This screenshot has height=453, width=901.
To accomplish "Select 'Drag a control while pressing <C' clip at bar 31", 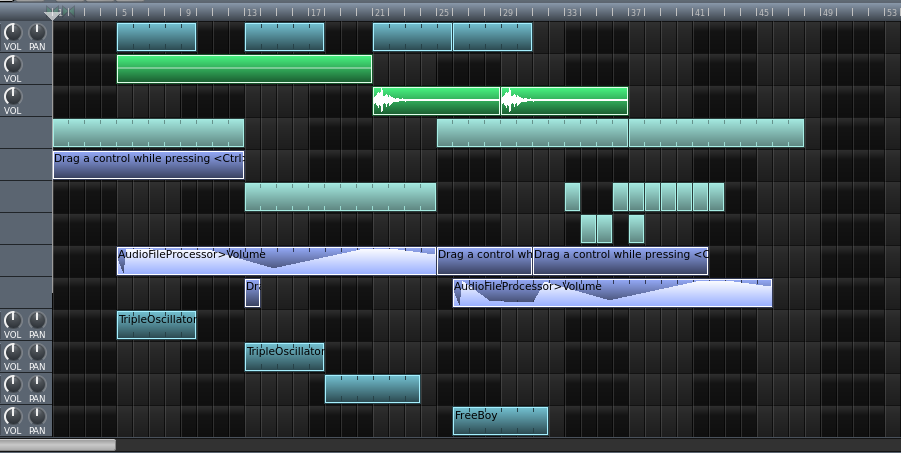I will click(621, 261).
